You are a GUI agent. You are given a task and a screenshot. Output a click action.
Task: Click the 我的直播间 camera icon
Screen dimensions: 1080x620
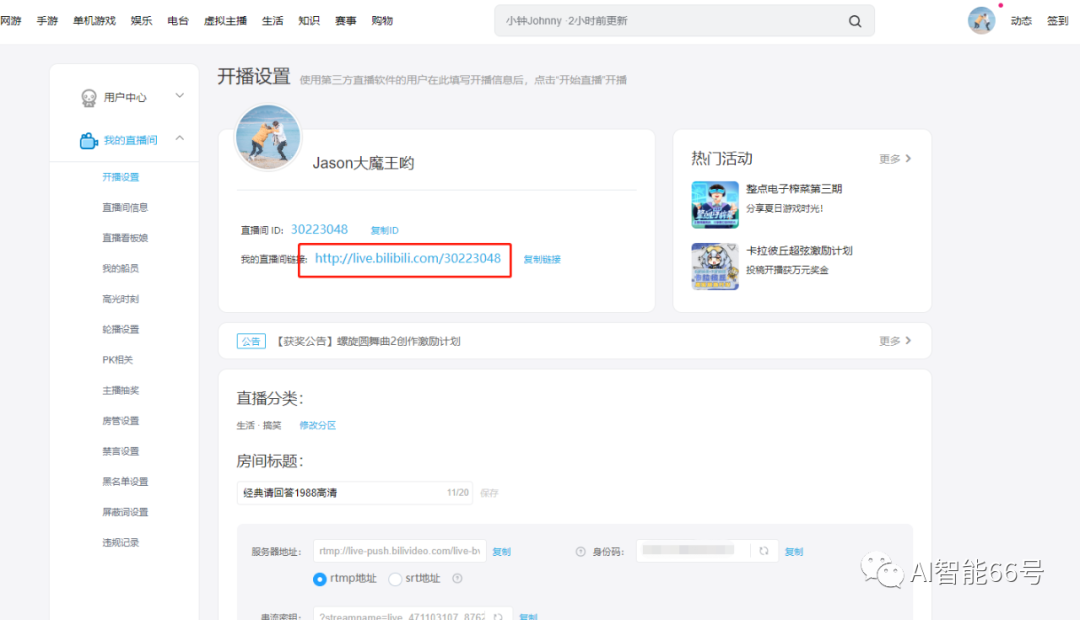pos(89,141)
